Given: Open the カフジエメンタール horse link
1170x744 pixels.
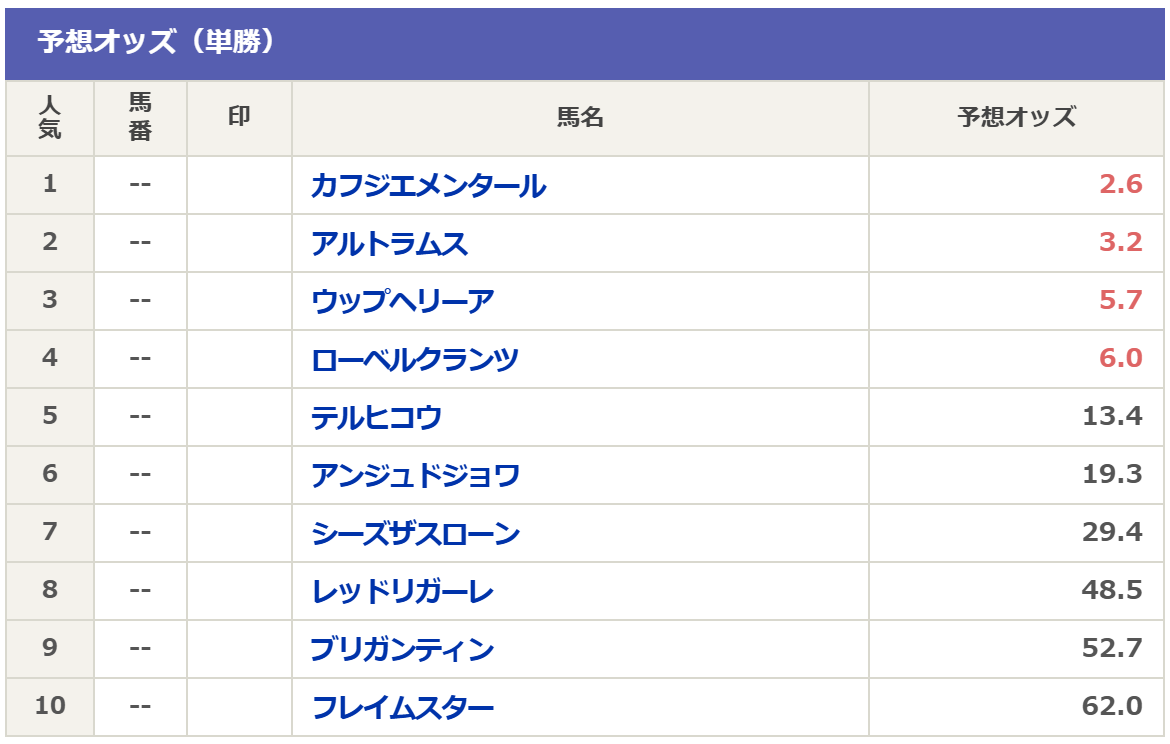Looking at the screenshot, I should pos(428,185).
